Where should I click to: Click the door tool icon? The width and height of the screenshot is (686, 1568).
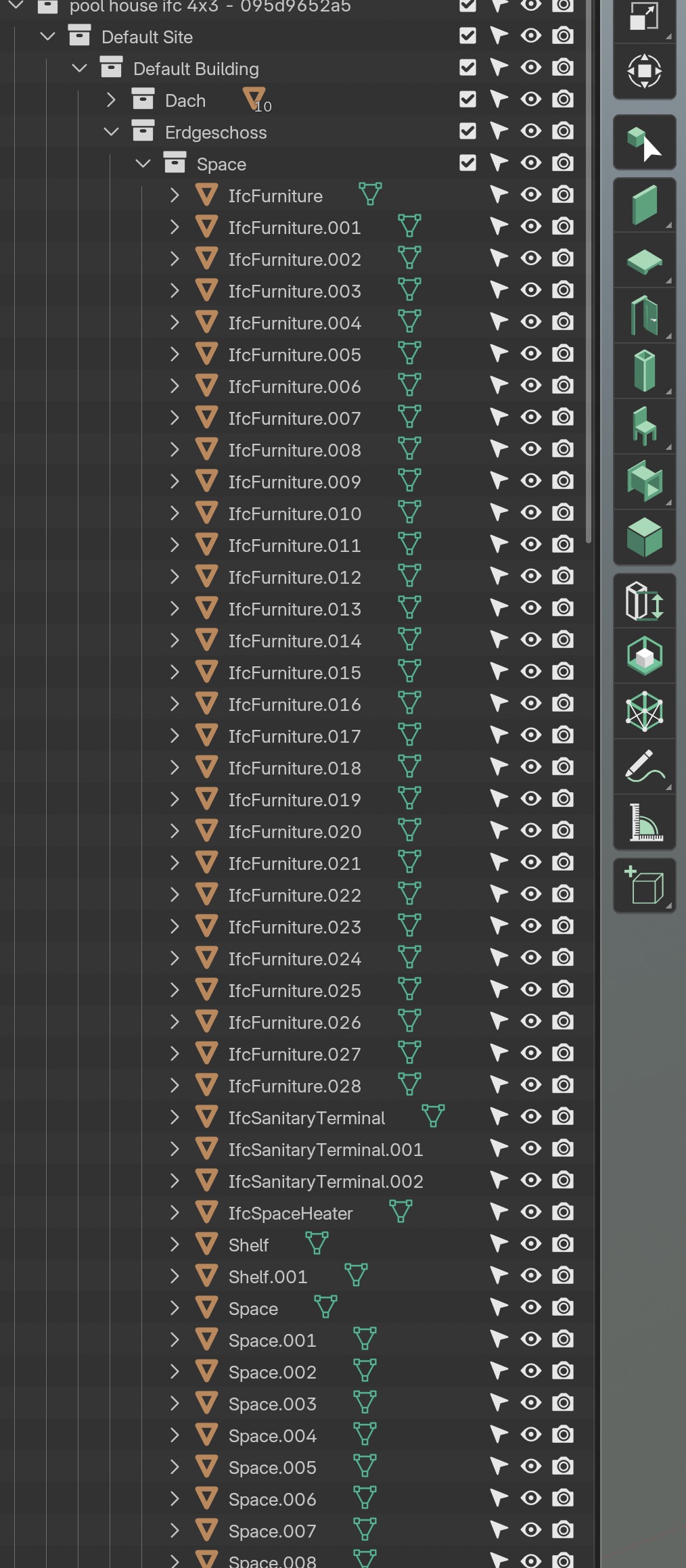643,316
